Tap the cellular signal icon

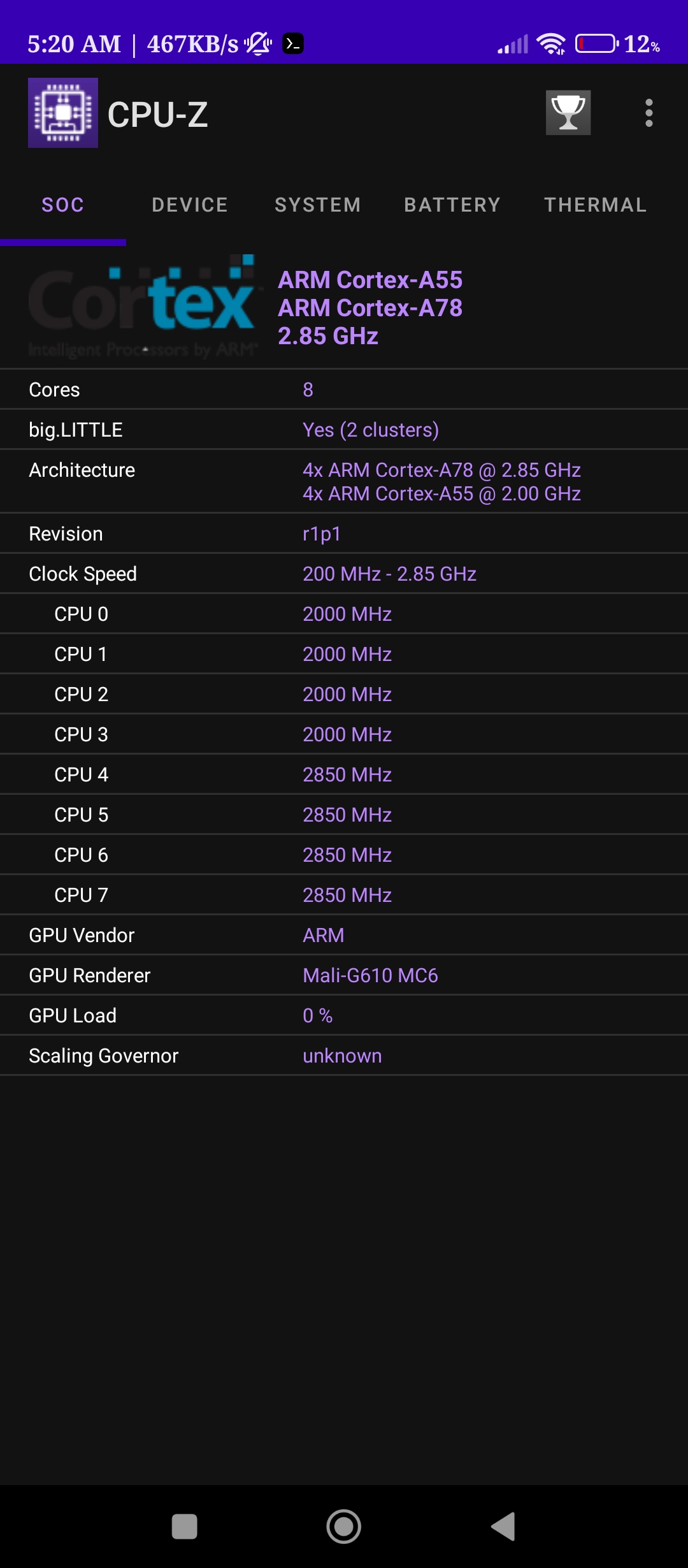(513, 43)
